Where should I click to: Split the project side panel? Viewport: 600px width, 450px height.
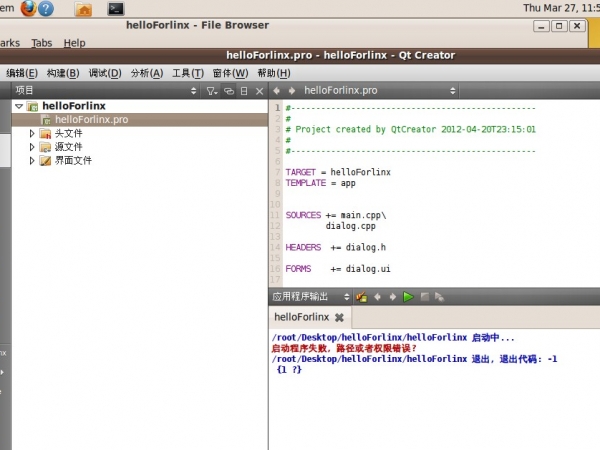click(243, 90)
